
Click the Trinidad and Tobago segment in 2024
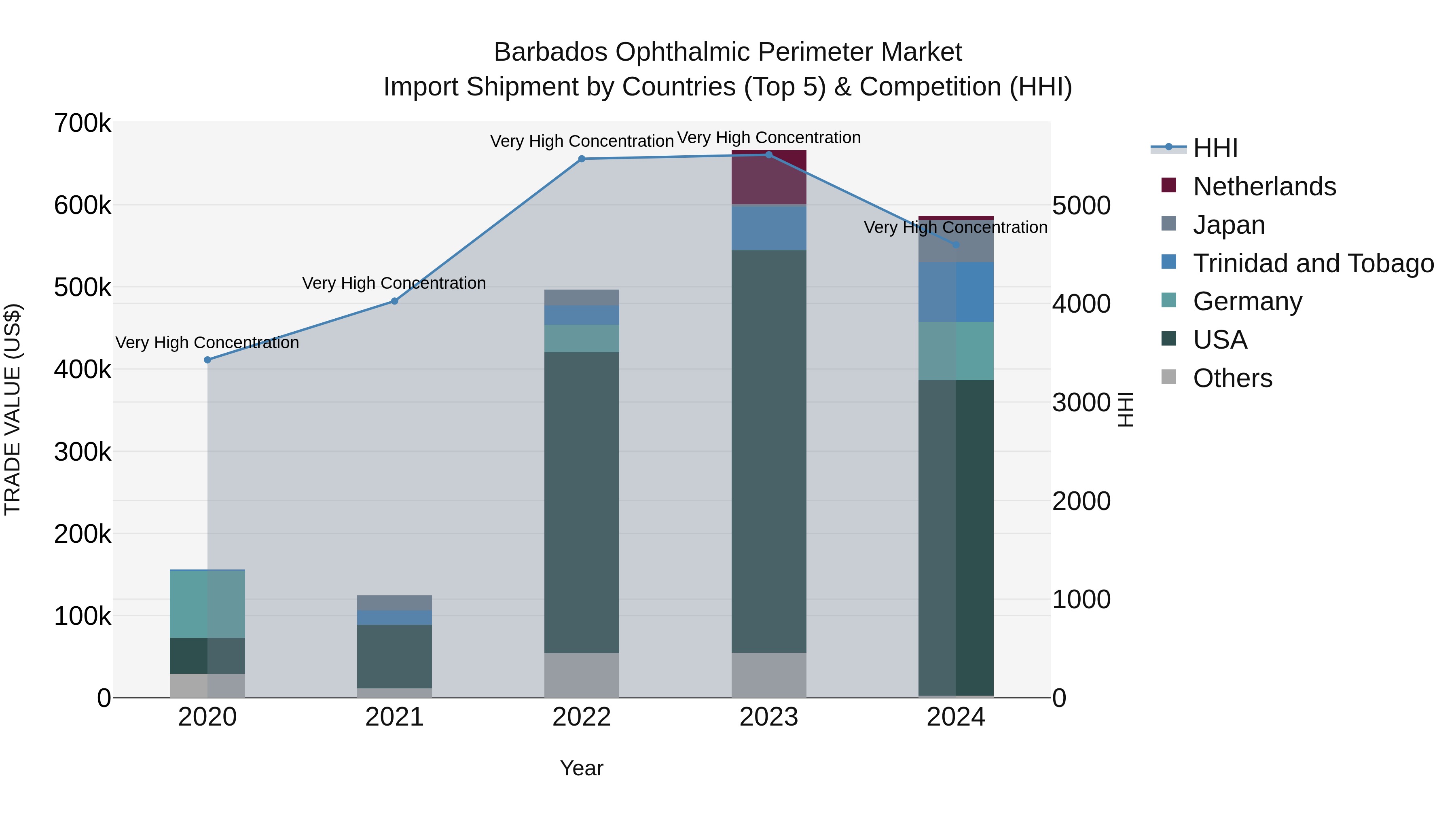(x=956, y=292)
